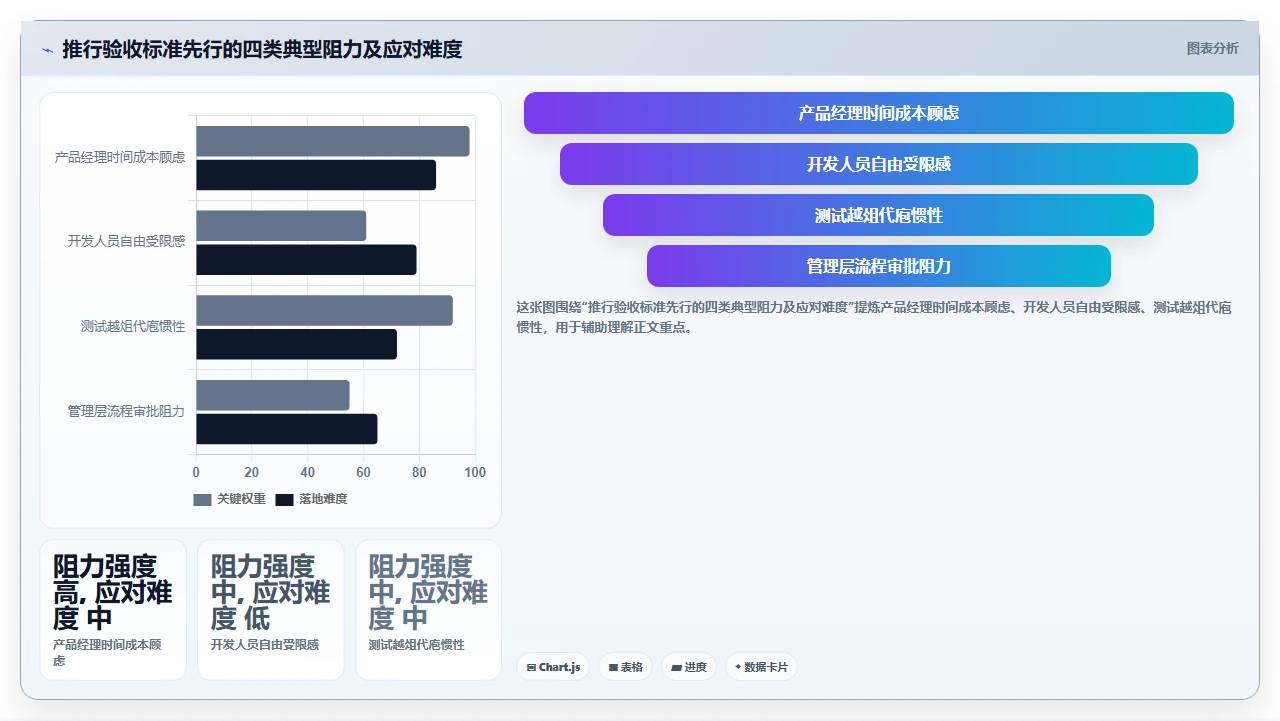Click the 表格 tag chip
Image resolution: width=1280 pixels, height=721 pixels.
[625, 667]
